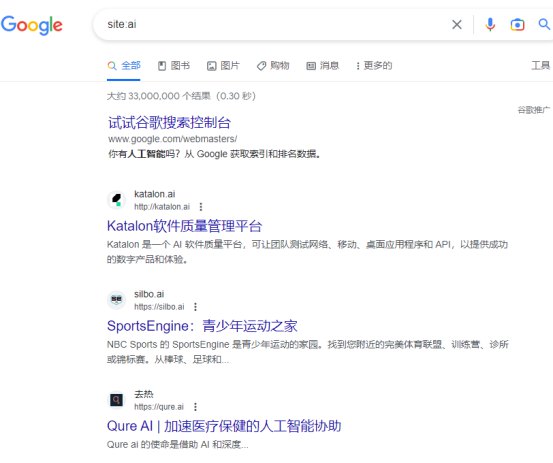Open more options for silbo.ai result
The image size is (553, 463).
point(195,307)
